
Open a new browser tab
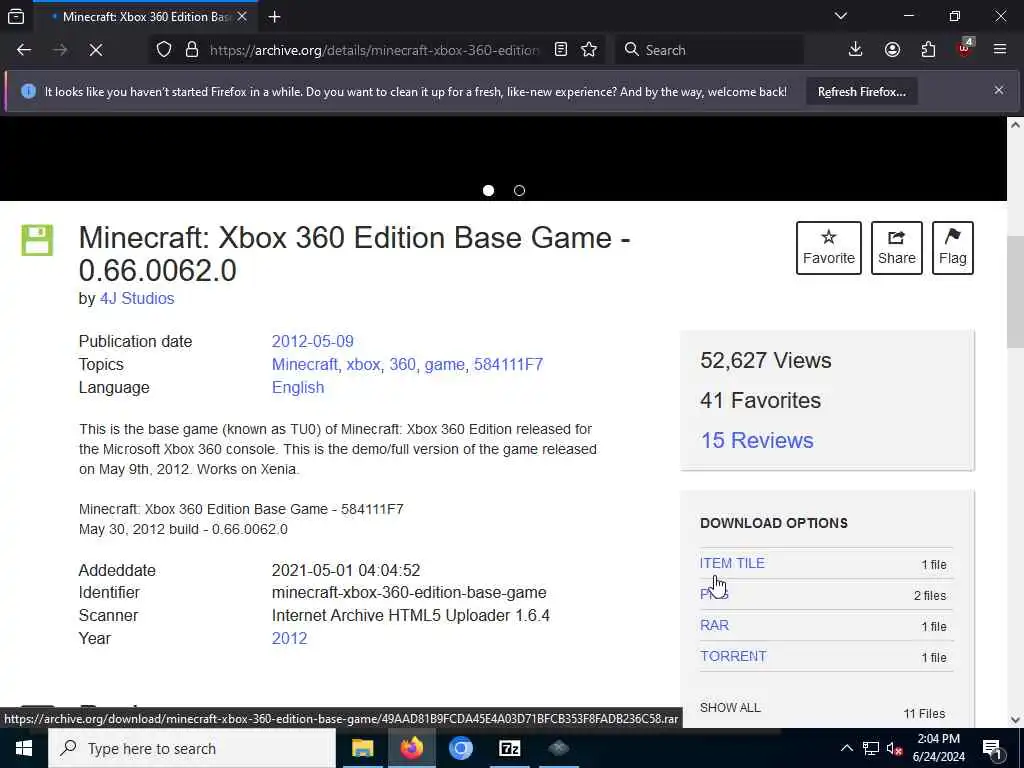(x=274, y=17)
